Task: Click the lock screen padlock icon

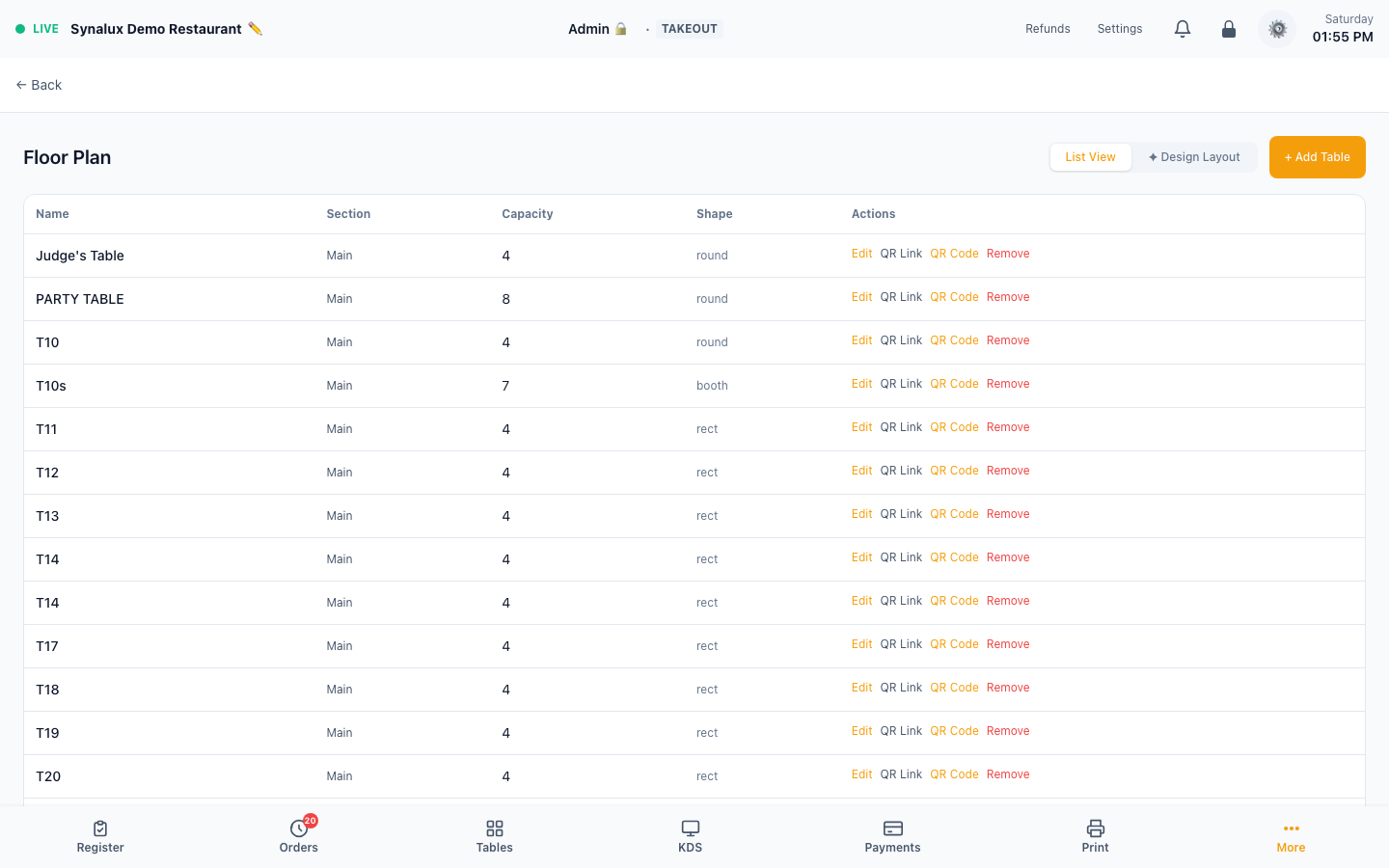Action: [x=1229, y=29]
